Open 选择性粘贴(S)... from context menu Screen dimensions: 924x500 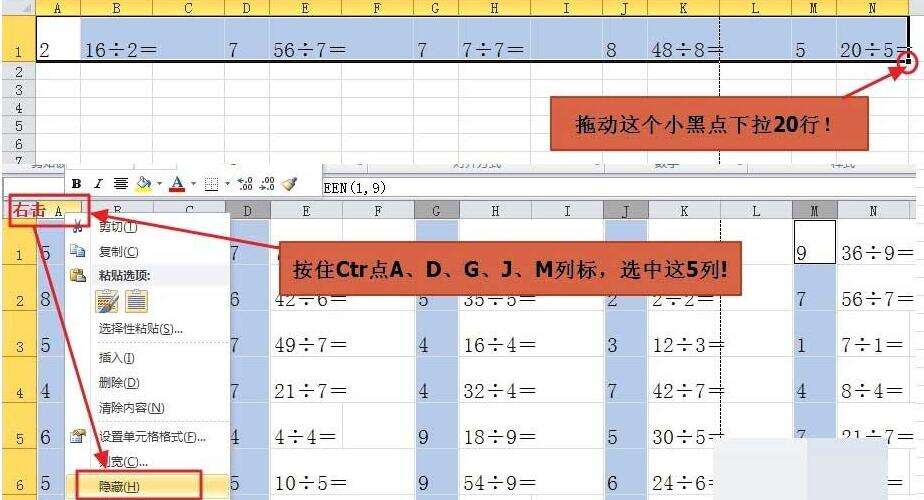(140, 328)
